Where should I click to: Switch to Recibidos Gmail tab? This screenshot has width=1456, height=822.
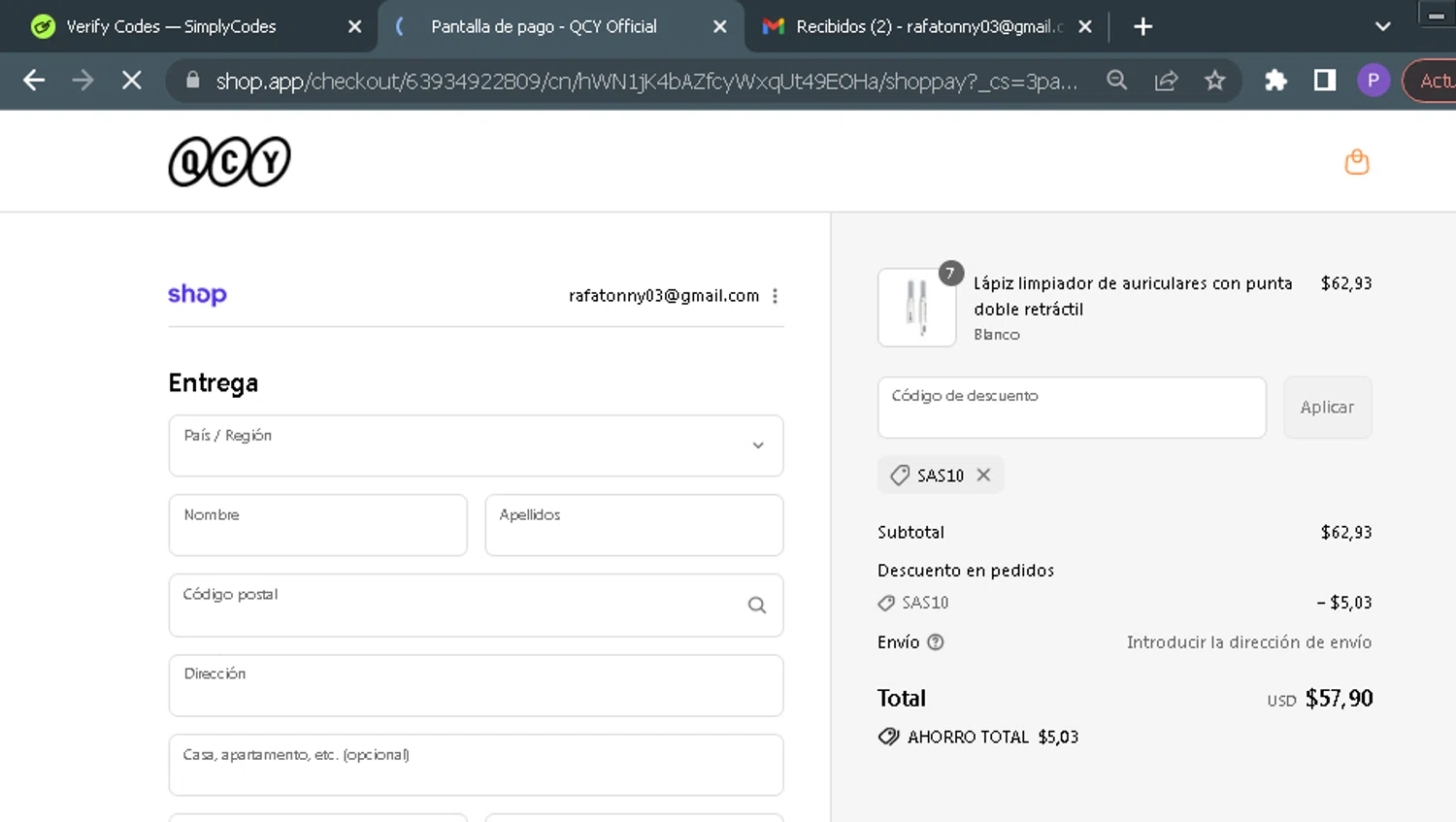pyautogui.click(x=927, y=26)
